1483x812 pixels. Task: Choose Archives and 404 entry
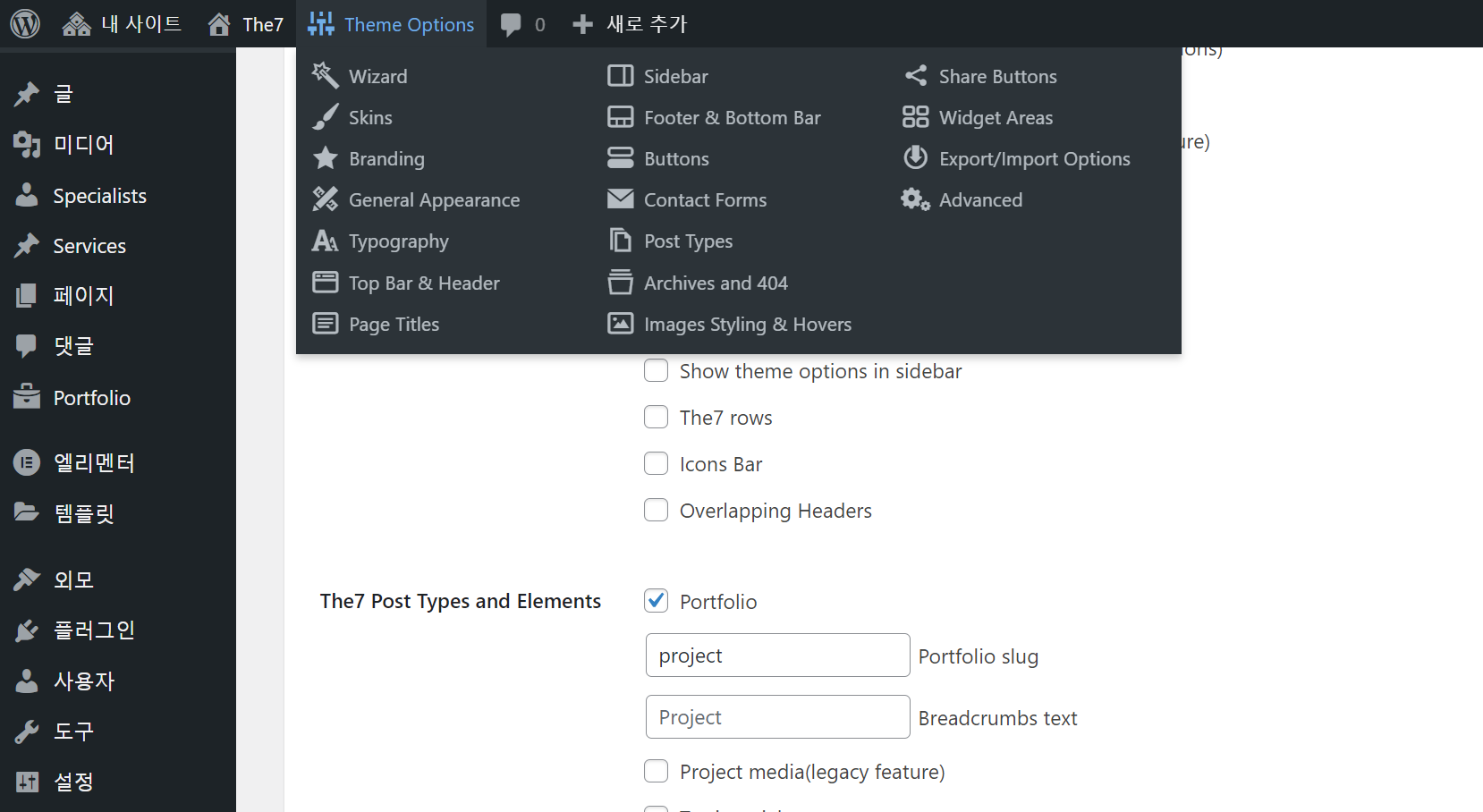coord(716,283)
